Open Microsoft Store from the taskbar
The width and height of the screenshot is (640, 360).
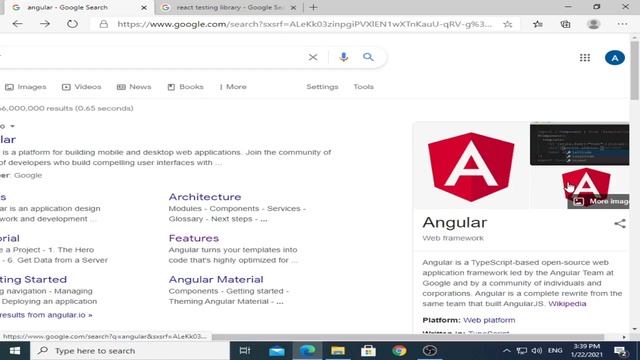pyautogui.click(x=368, y=351)
